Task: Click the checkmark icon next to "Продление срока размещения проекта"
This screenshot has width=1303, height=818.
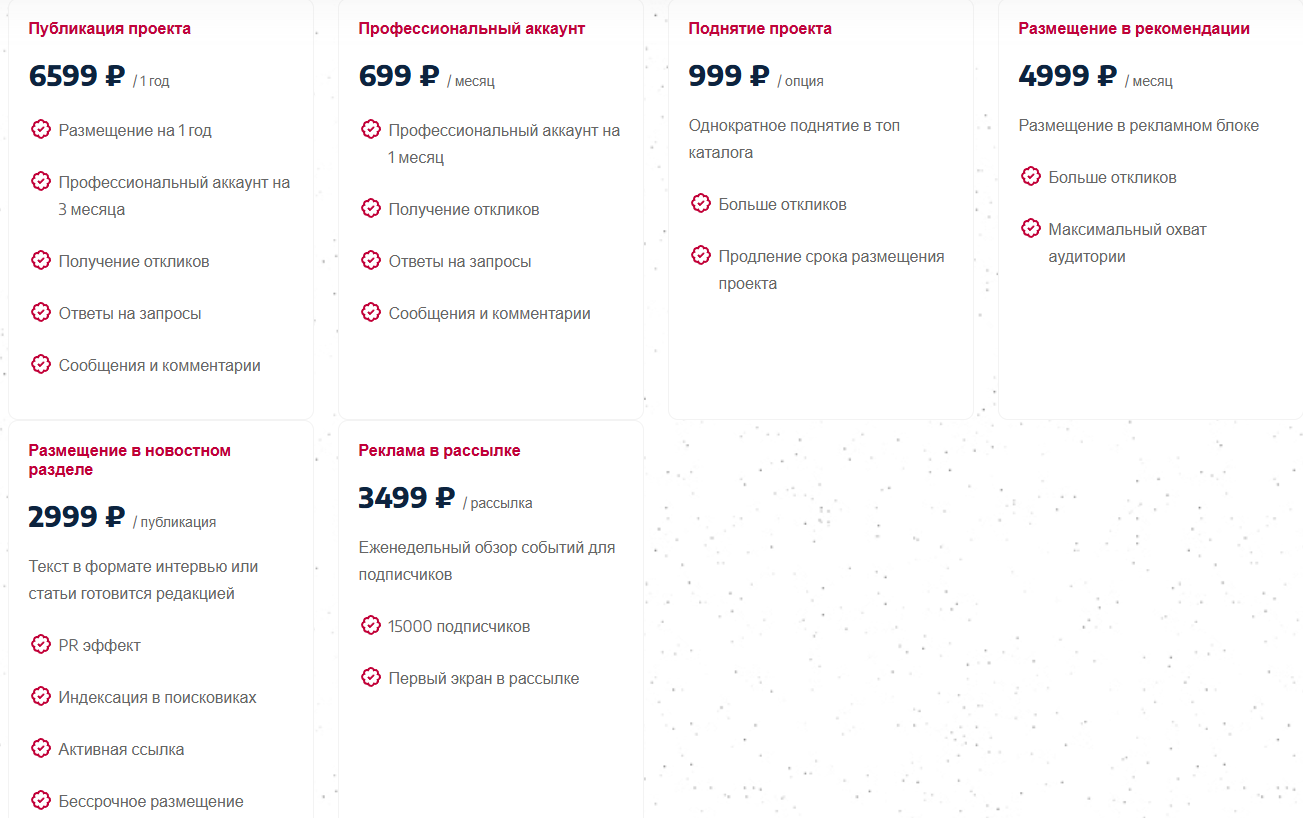Action: pyautogui.click(x=701, y=255)
